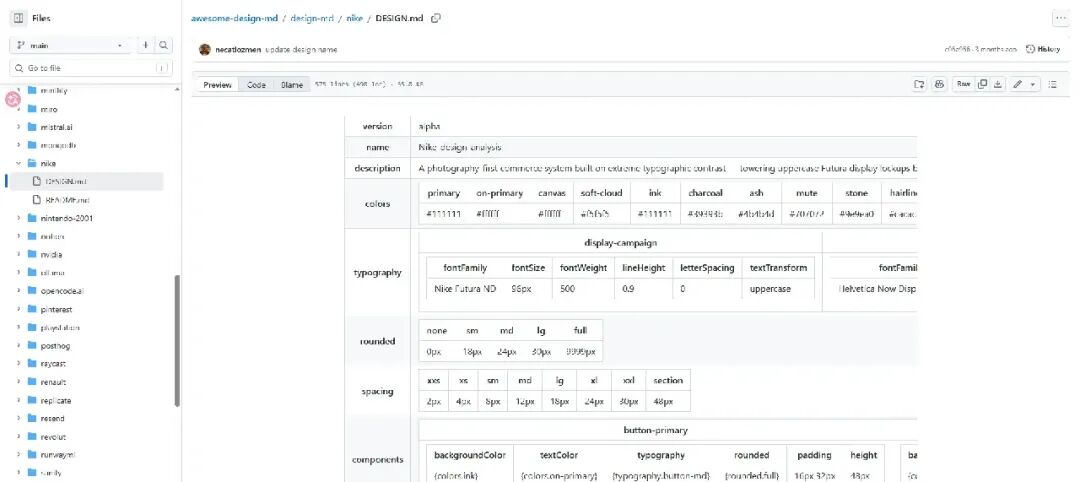
Task: Open the more options ellipsis menu
Action: click(1061, 19)
